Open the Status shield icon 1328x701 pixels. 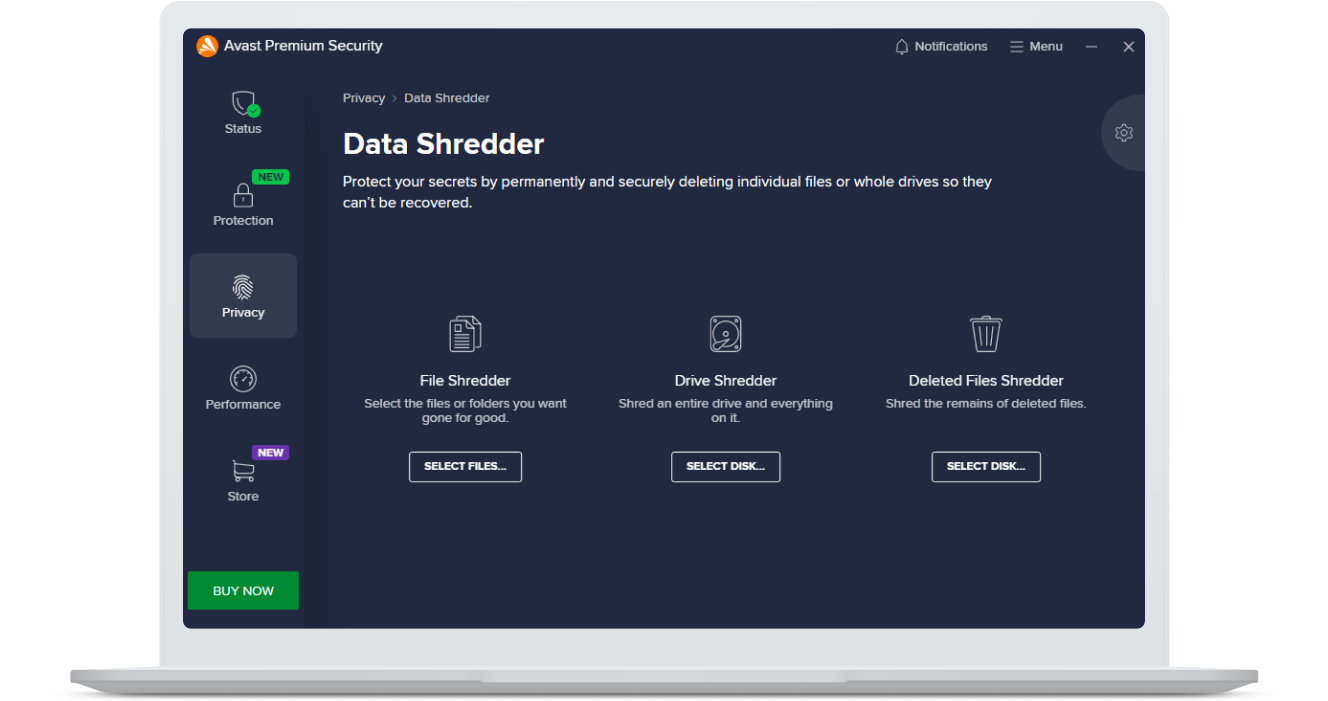pos(243,104)
